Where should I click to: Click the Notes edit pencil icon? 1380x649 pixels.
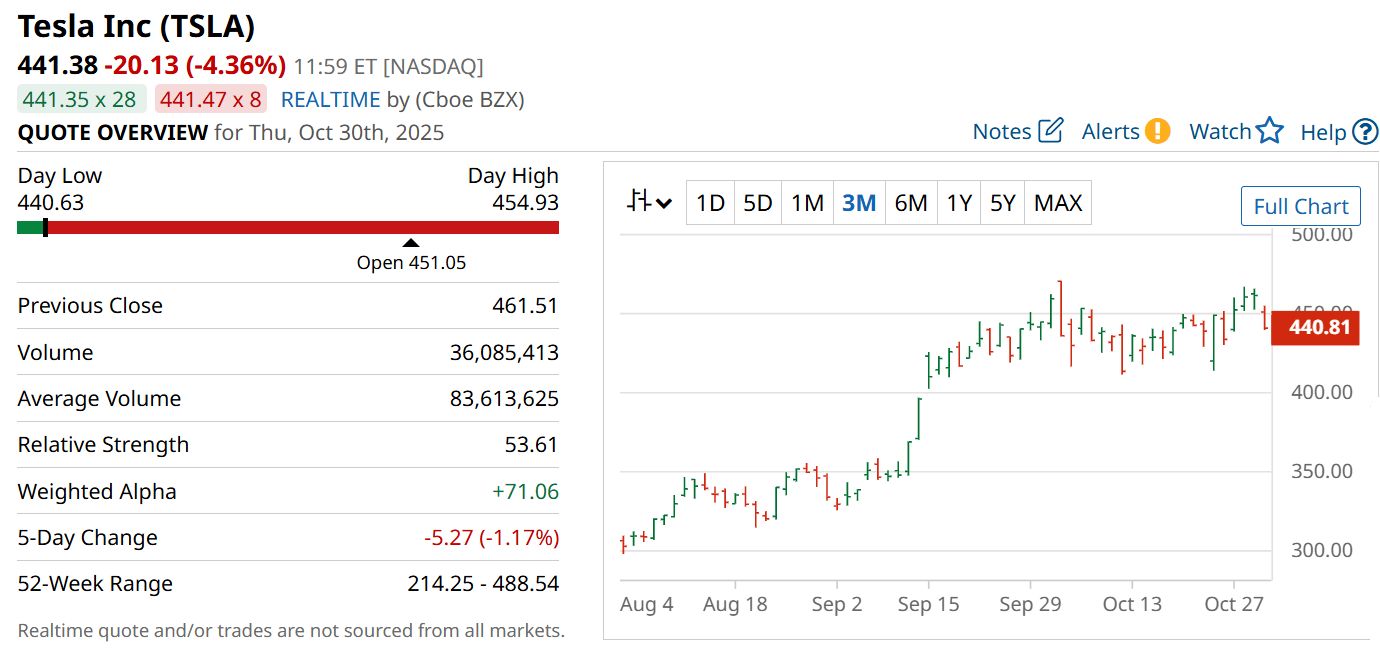click(x=1051, y=131)
